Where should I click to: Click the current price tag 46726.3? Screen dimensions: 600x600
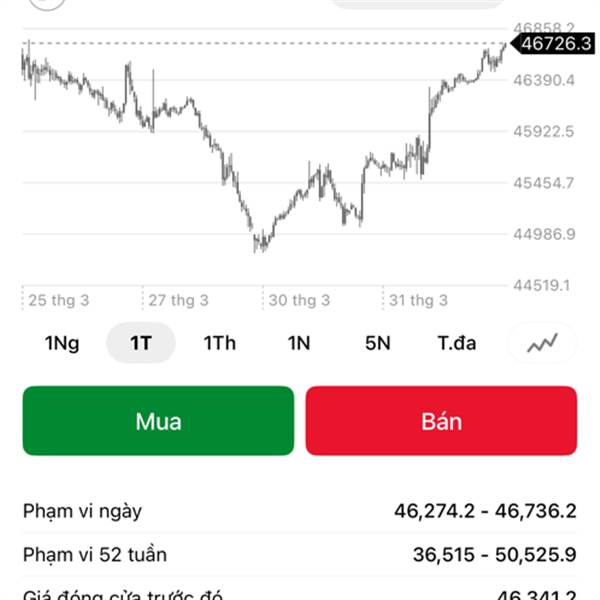coord(550,44)
